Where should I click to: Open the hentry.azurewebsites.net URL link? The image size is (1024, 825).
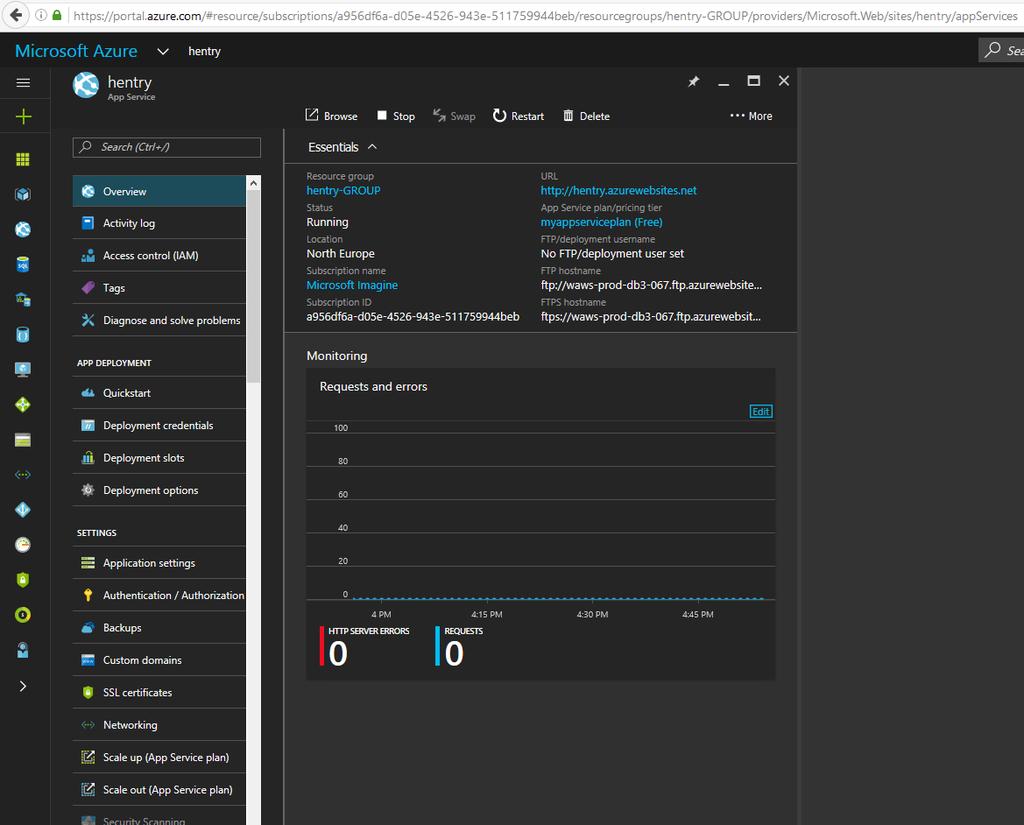click(618, 191)
